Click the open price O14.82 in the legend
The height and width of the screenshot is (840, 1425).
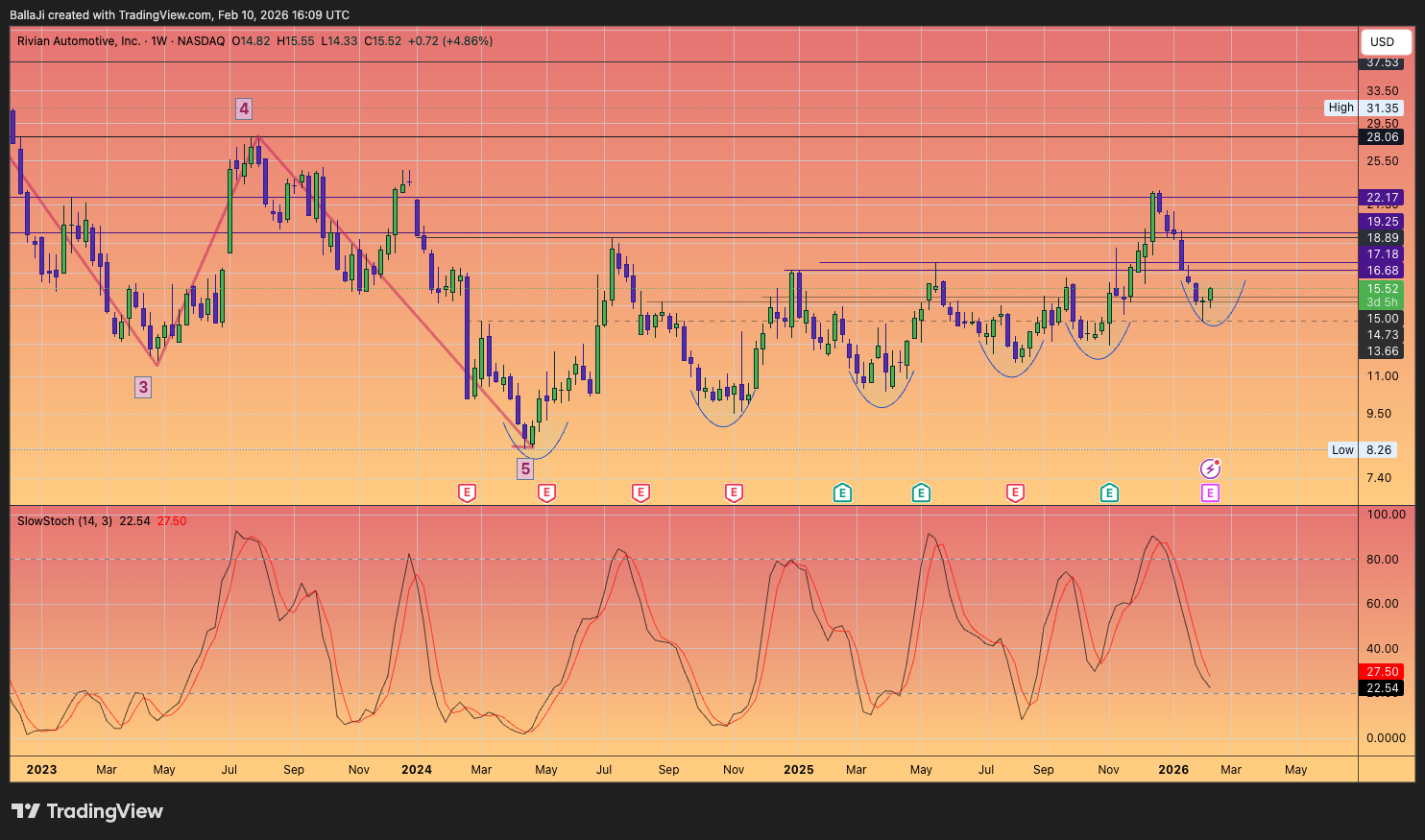point(251,41)
